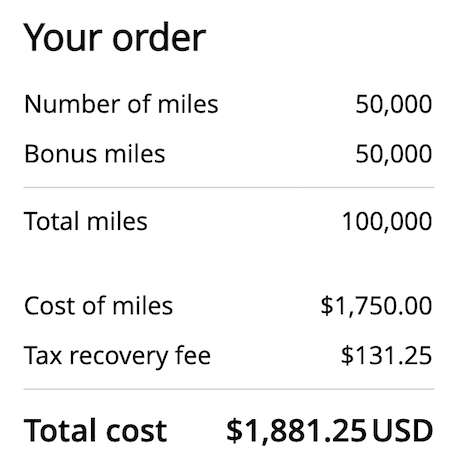Click the USD currency text
This screenshot has height=463, width=450.
pos(402,431)
